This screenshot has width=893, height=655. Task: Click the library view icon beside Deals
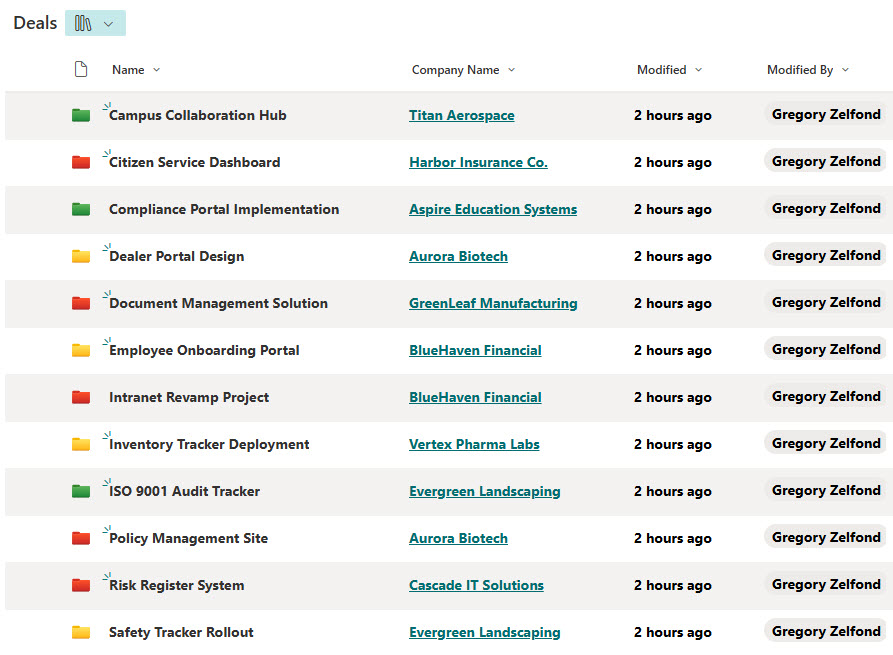point(83,23)
